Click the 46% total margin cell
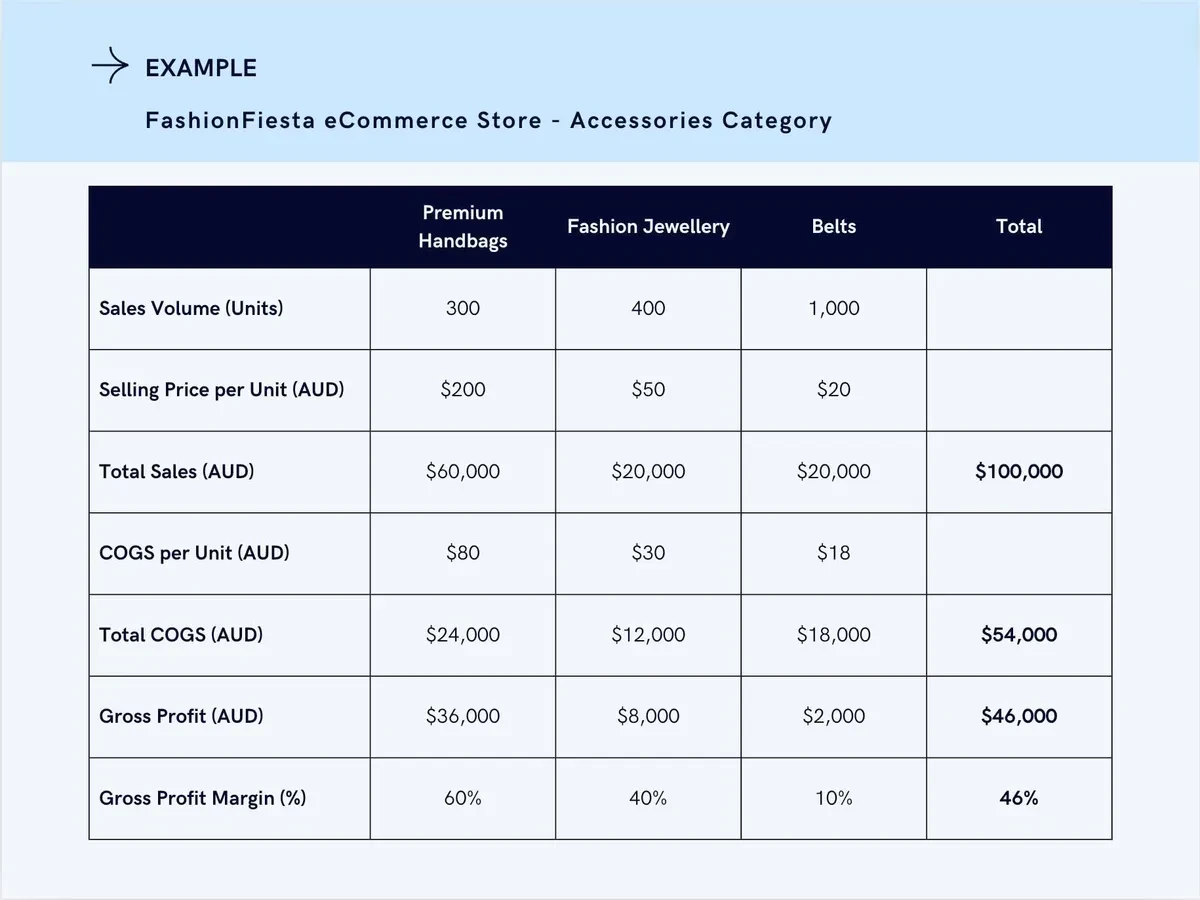This screenshot has height=900, width=1200. tap(1019, 798)
